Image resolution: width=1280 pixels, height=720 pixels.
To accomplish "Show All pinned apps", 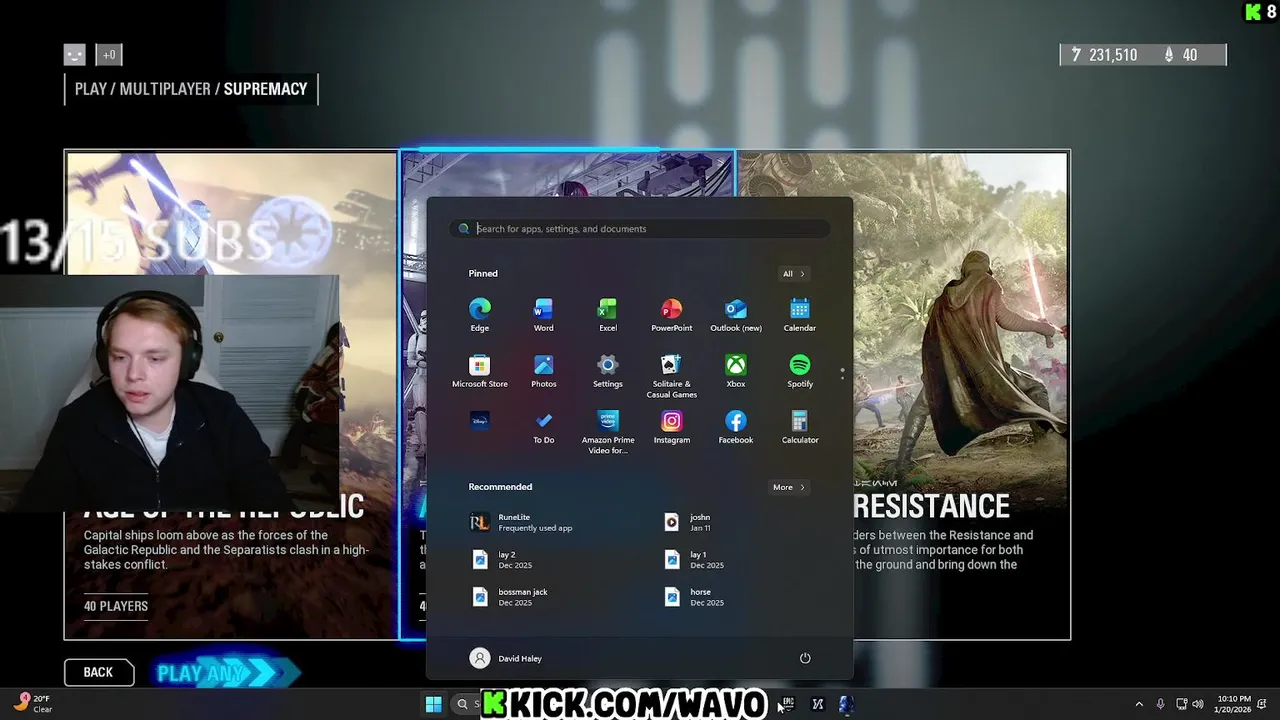I will click(793, 273).
